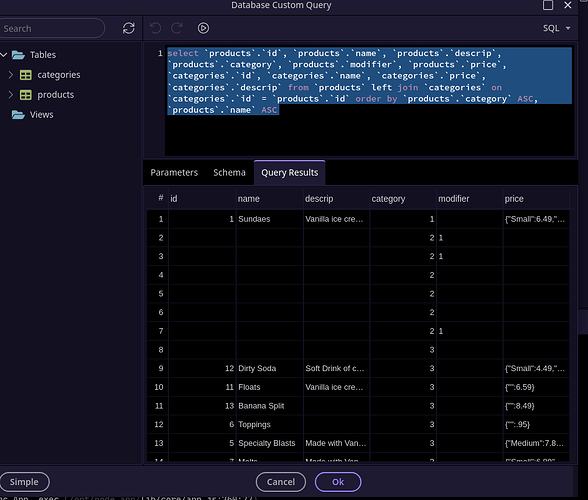
Task: Select the modifier column header
Action: pos(470,199)
